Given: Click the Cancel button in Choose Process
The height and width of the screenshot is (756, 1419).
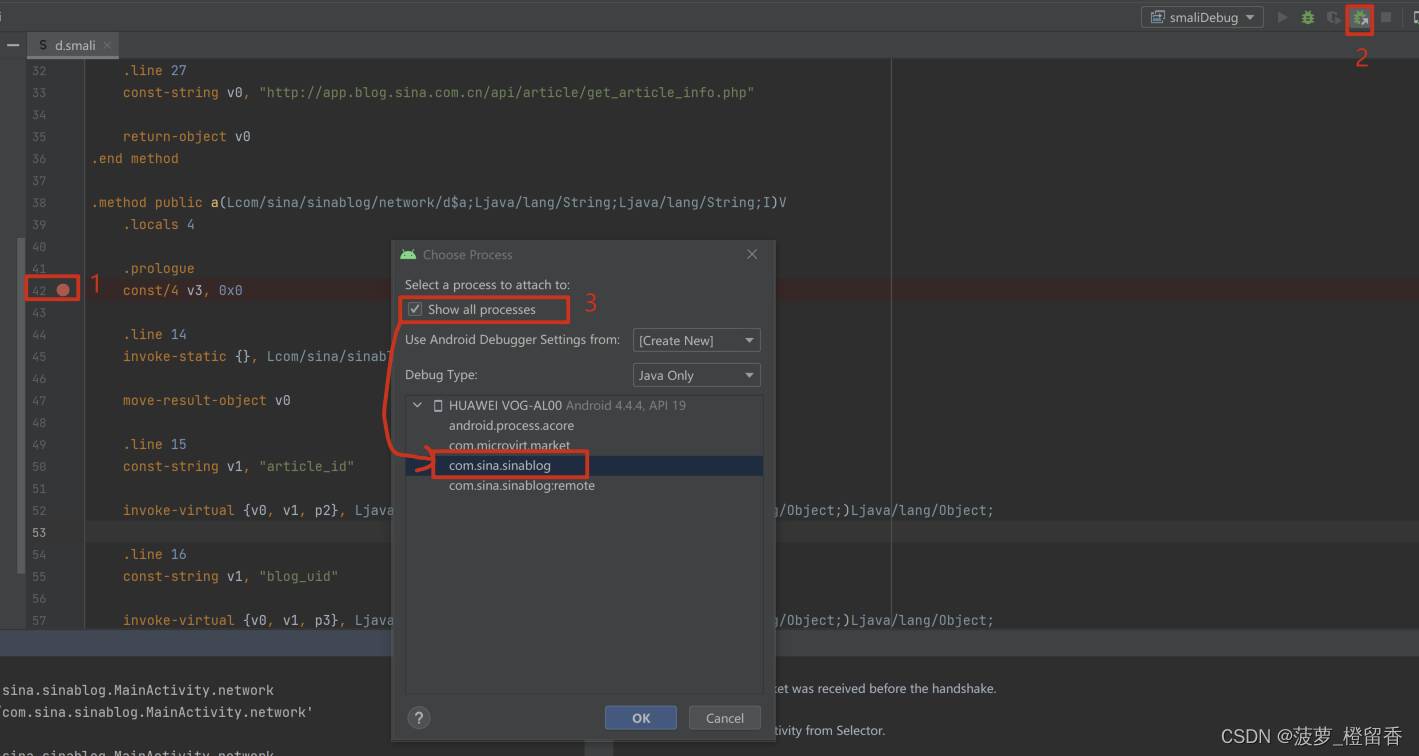Looking at the screenshot, I should click(724, 718).
